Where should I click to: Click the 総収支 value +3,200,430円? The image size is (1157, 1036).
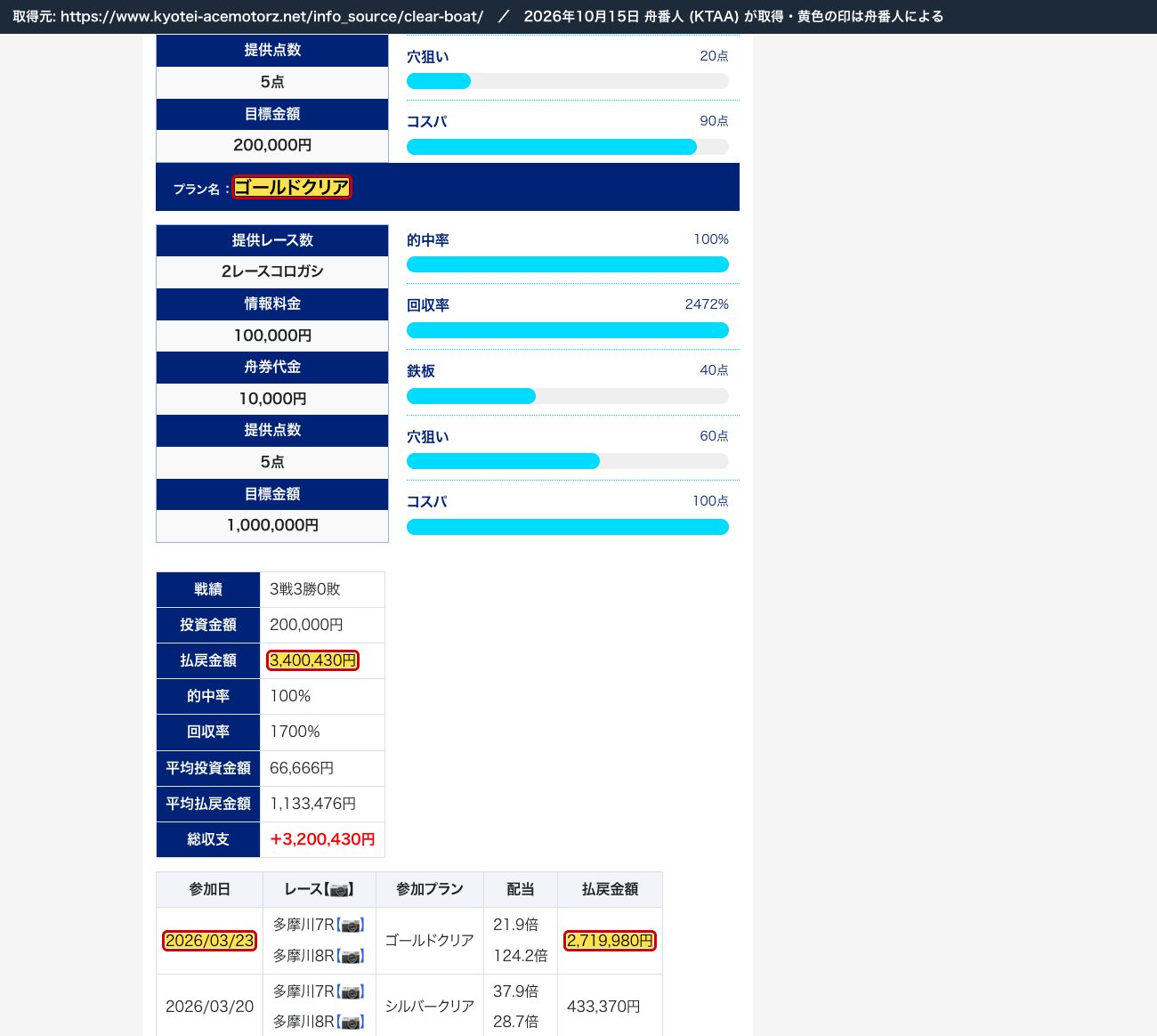tap(322, 839)
